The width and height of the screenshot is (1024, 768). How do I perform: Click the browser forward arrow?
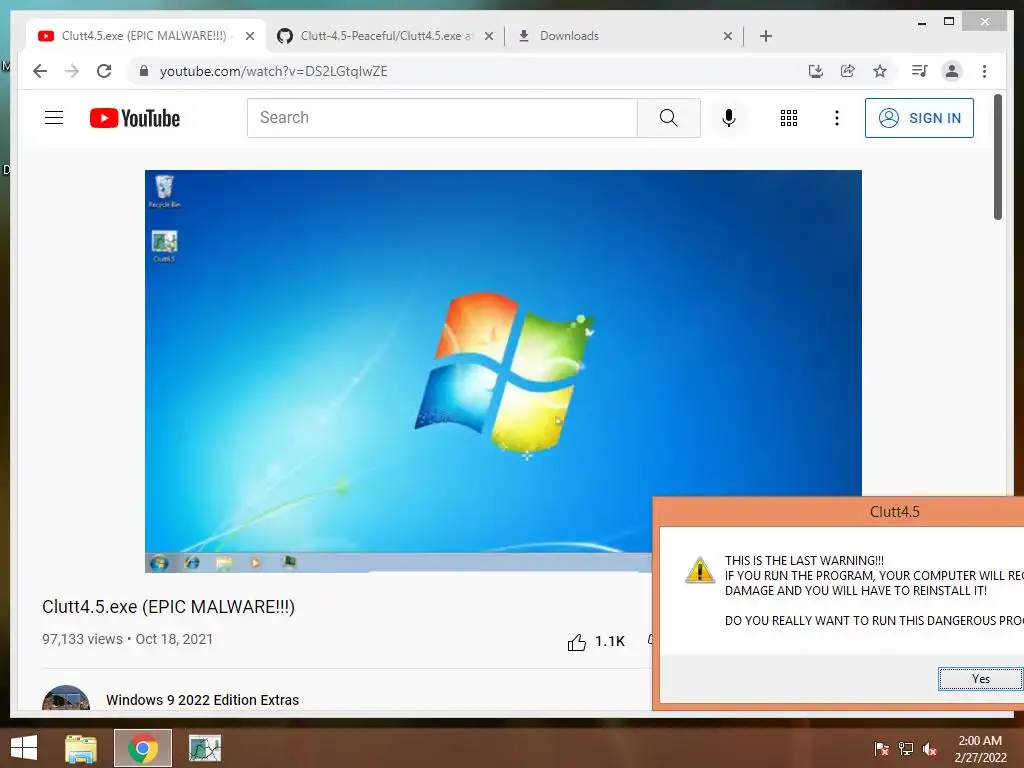[x=72, y=71]
